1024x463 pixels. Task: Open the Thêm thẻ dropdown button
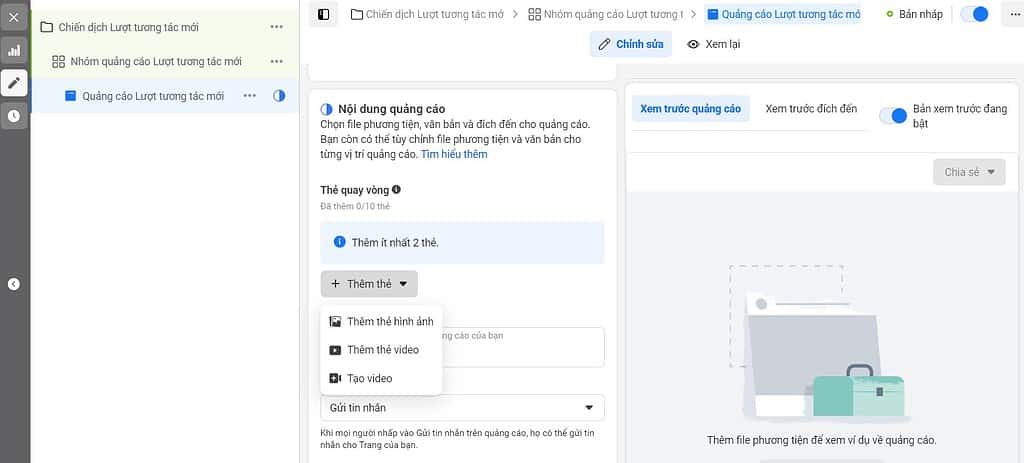pos(369,284)
